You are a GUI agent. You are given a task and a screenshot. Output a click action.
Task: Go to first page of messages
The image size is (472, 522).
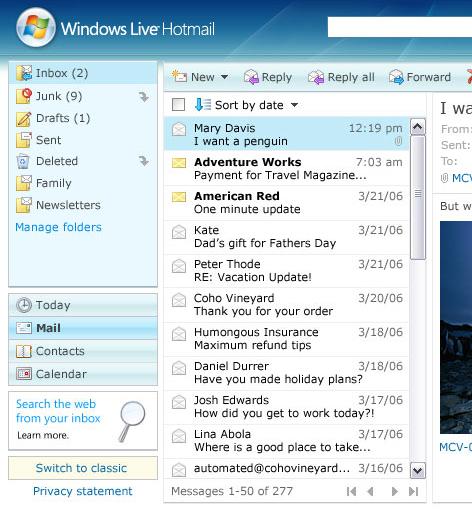pos(351,491)
